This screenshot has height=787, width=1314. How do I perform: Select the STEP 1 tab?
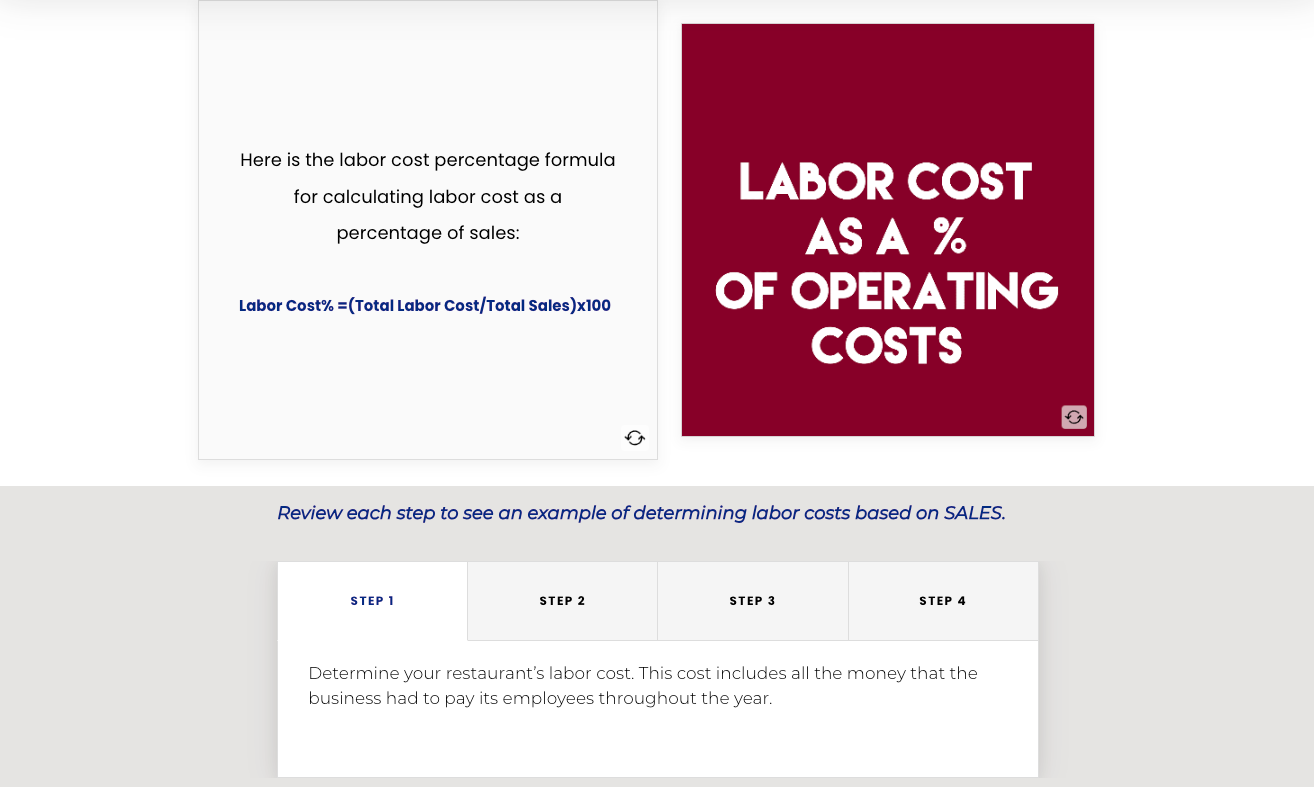(372, 601)
